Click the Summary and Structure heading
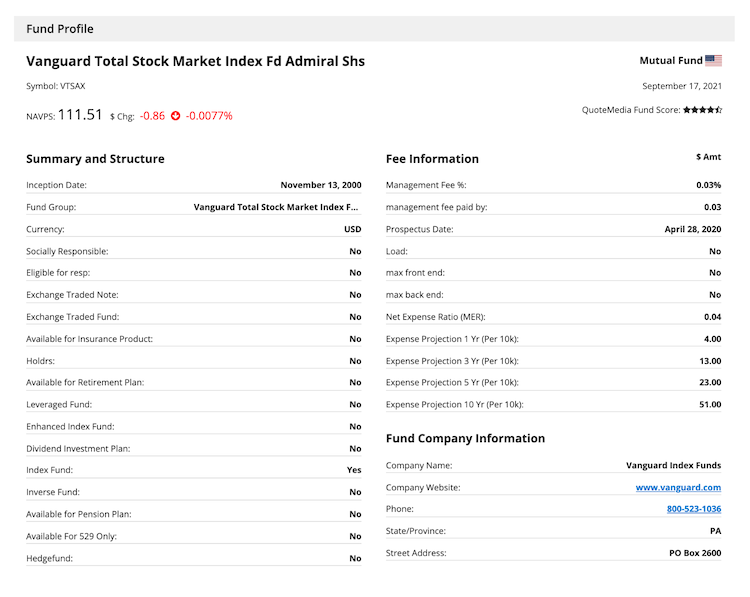 click(95, 159)
